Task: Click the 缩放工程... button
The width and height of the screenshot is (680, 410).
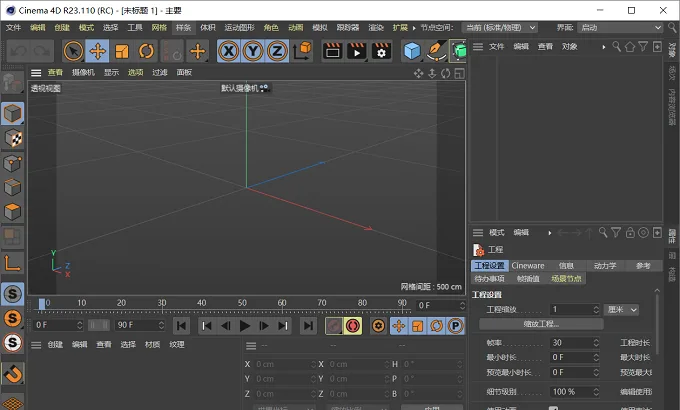Action: click(541, 324)
